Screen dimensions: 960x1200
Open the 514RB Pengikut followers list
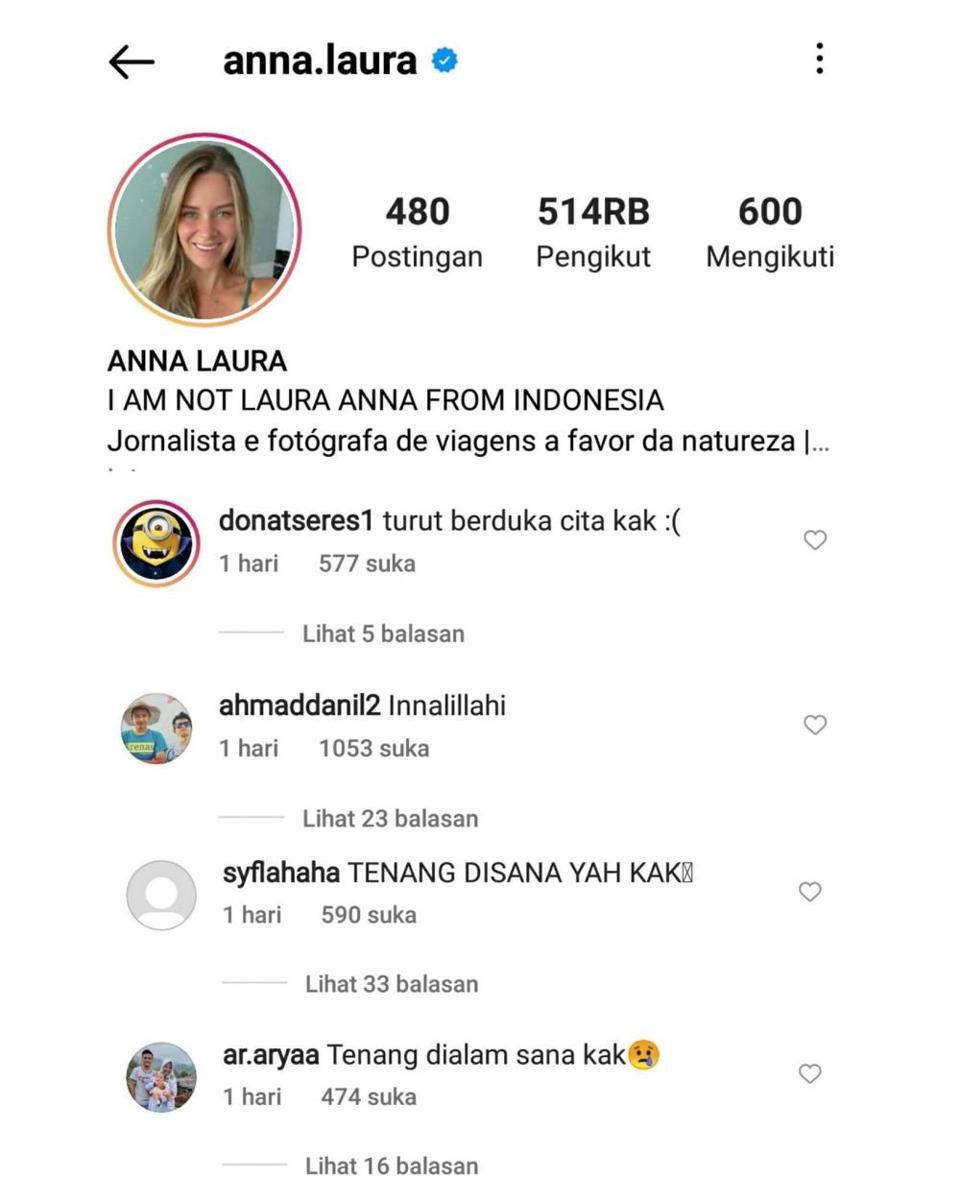tap(594, 232)
